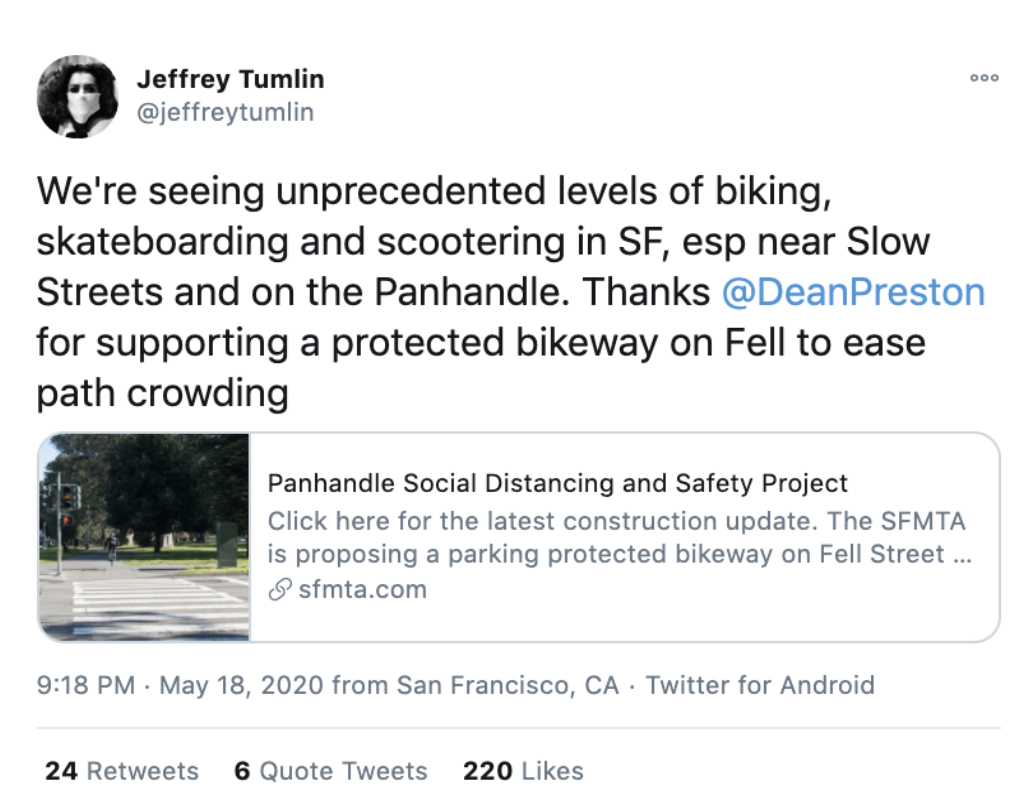This screenshot has height=811, width=1034.
Task: Click the San Francisco, CA location
Action: pyautogui.click(x=508, y=685)
